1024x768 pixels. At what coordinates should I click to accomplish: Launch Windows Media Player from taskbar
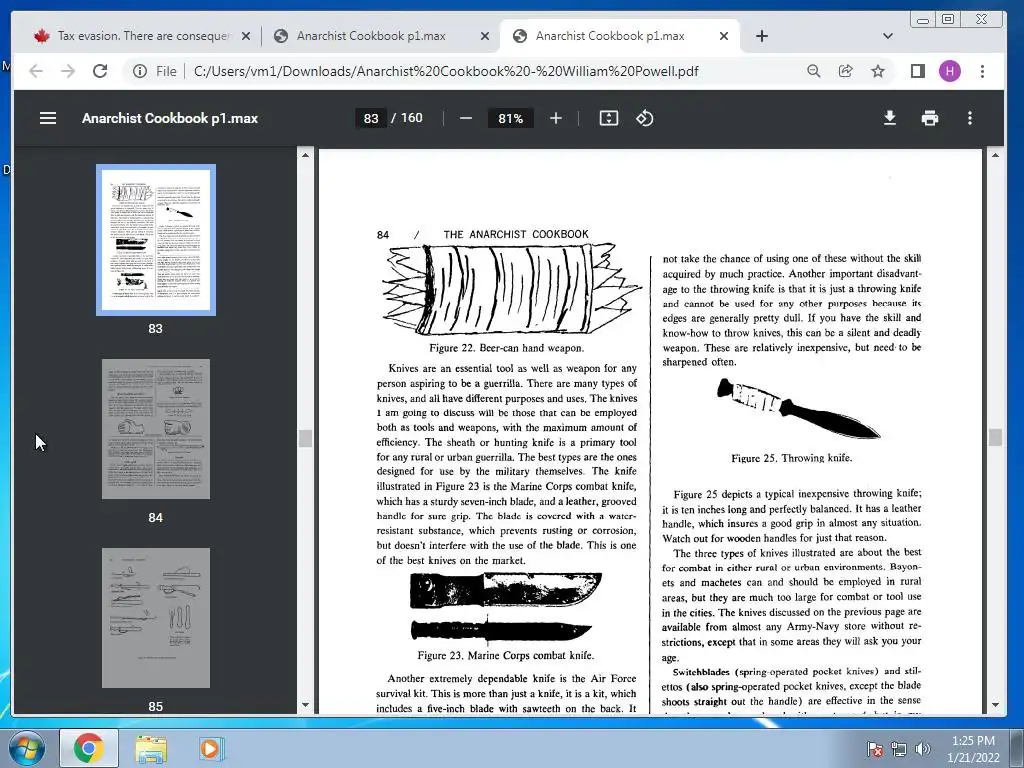click(x=210, y=748)
